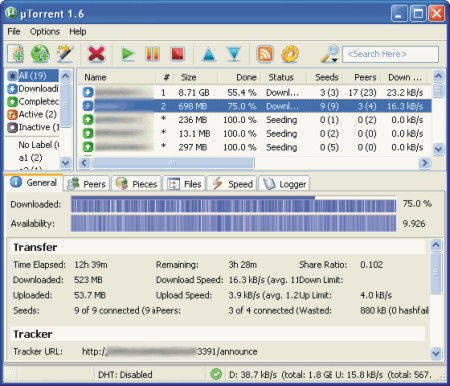Switch to the Speed tab

(x=232, y=184)
